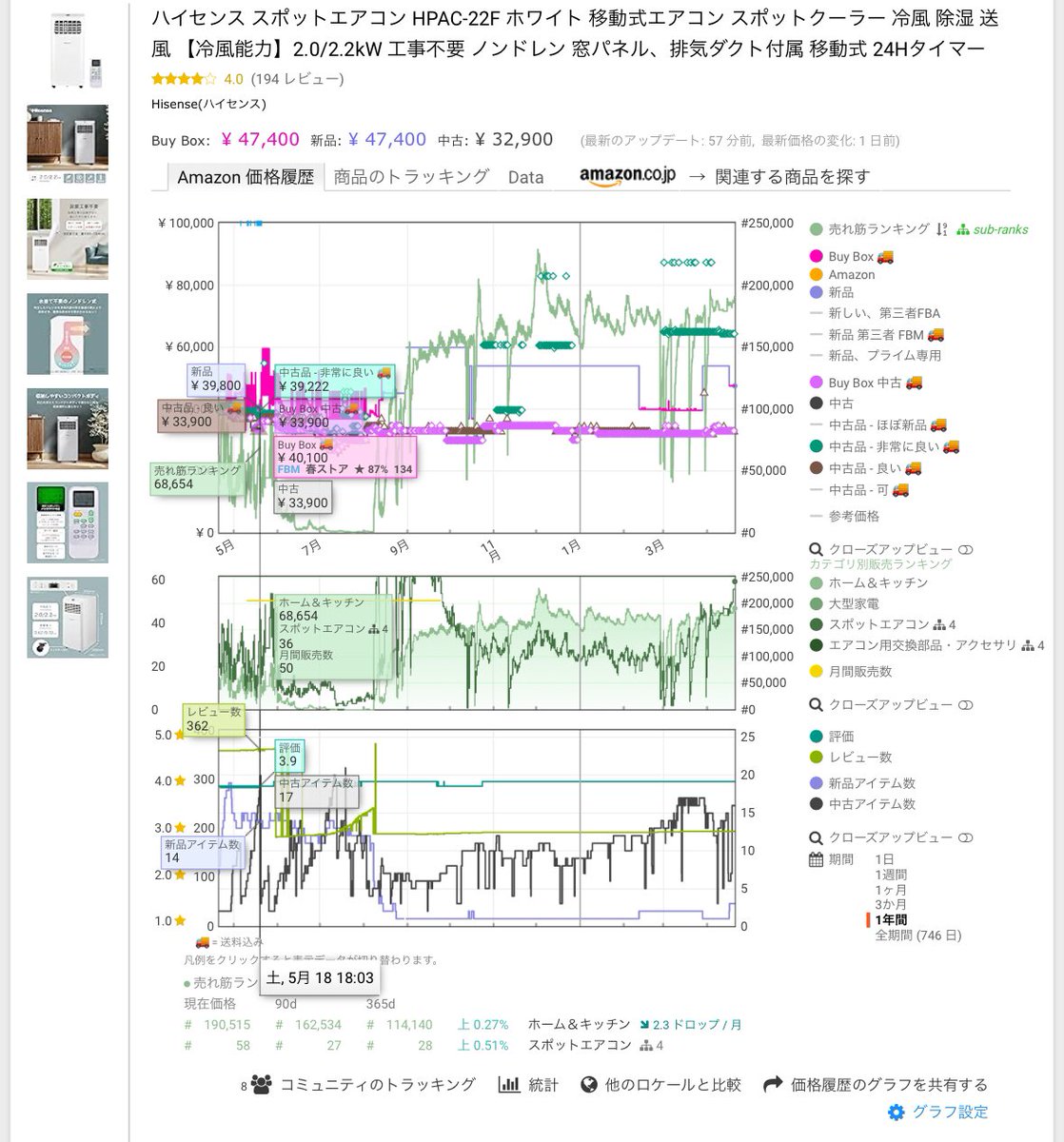
Task: Switch to the 商品のトラッキング tab
Action: point(411,176)
